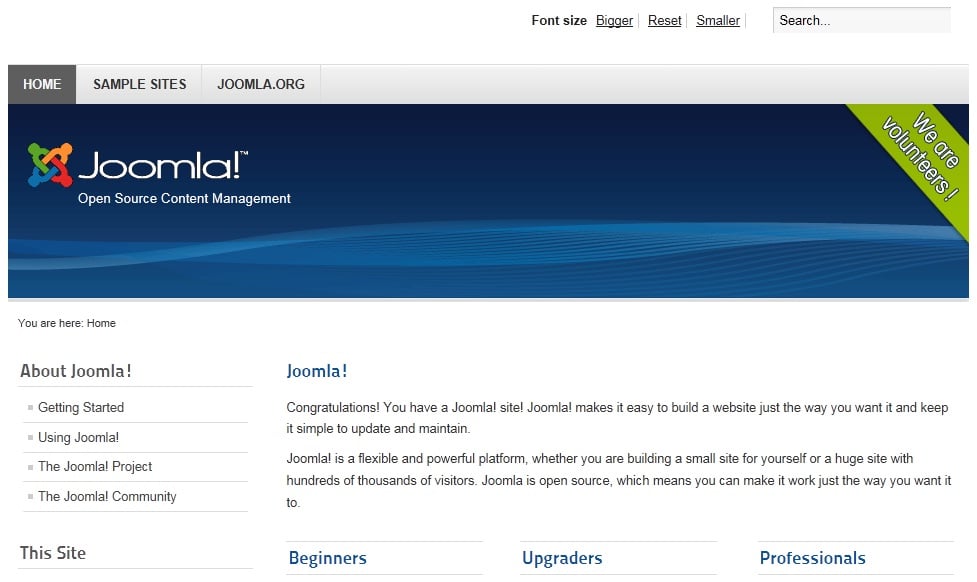Open The Joomla! Community link
This screenshot has width=977, height=582.
pos(107,496)
